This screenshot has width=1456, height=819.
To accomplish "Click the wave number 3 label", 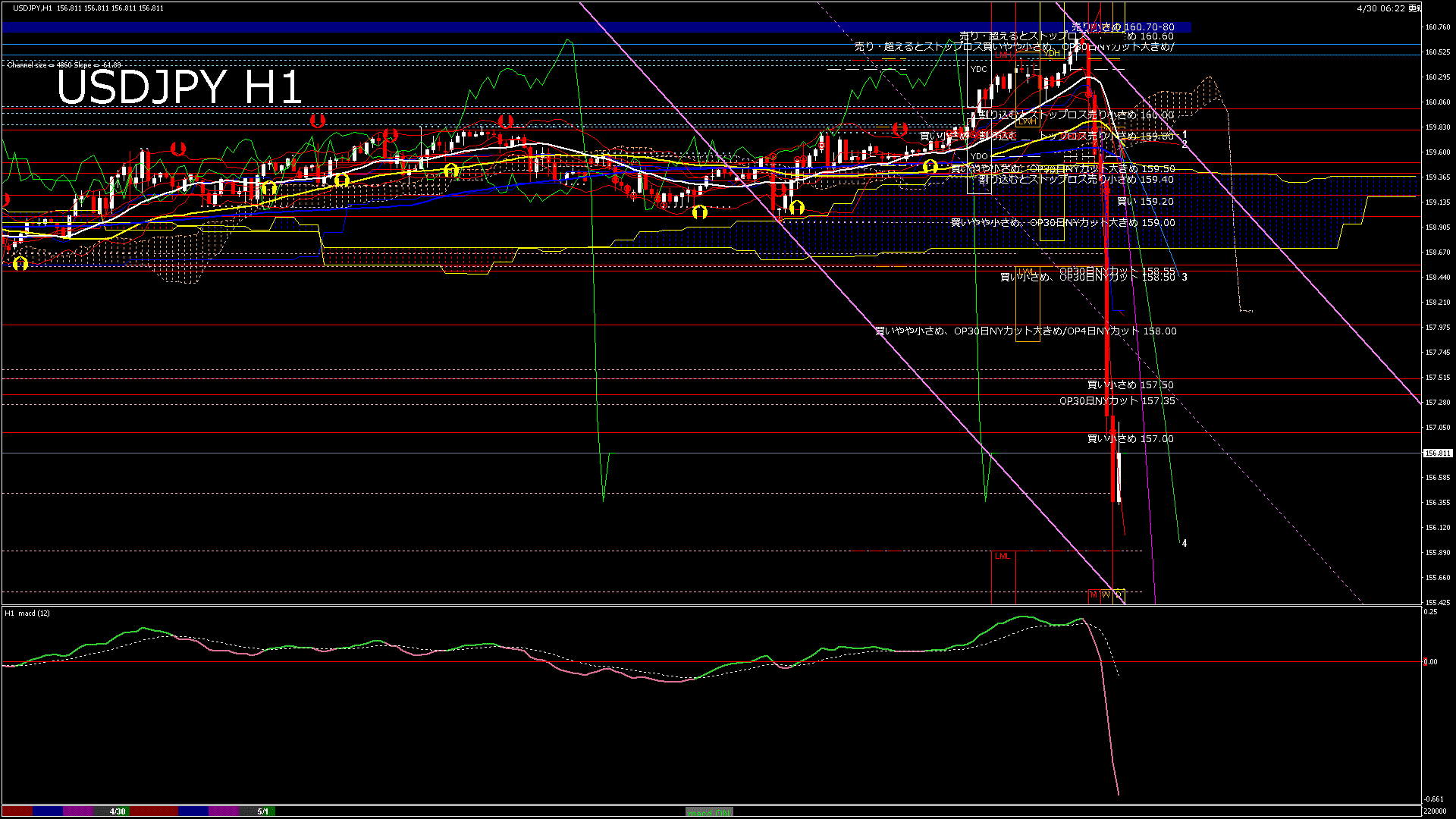I will 1185,277.
